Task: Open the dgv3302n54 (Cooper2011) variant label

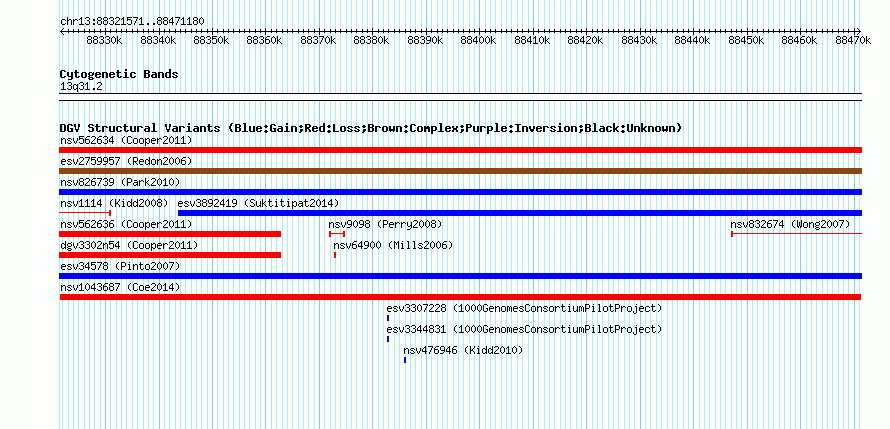Action: (x=129, y=245)
